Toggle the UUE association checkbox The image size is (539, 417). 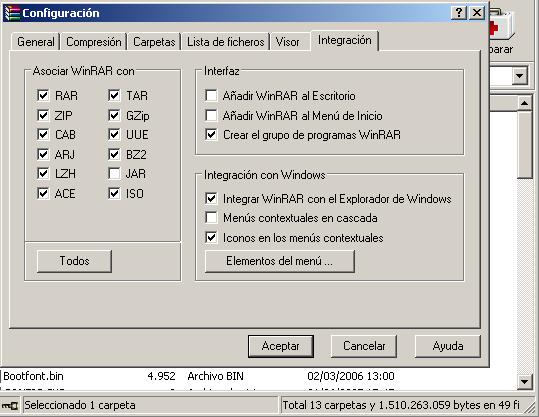click(x=114, y=134)
